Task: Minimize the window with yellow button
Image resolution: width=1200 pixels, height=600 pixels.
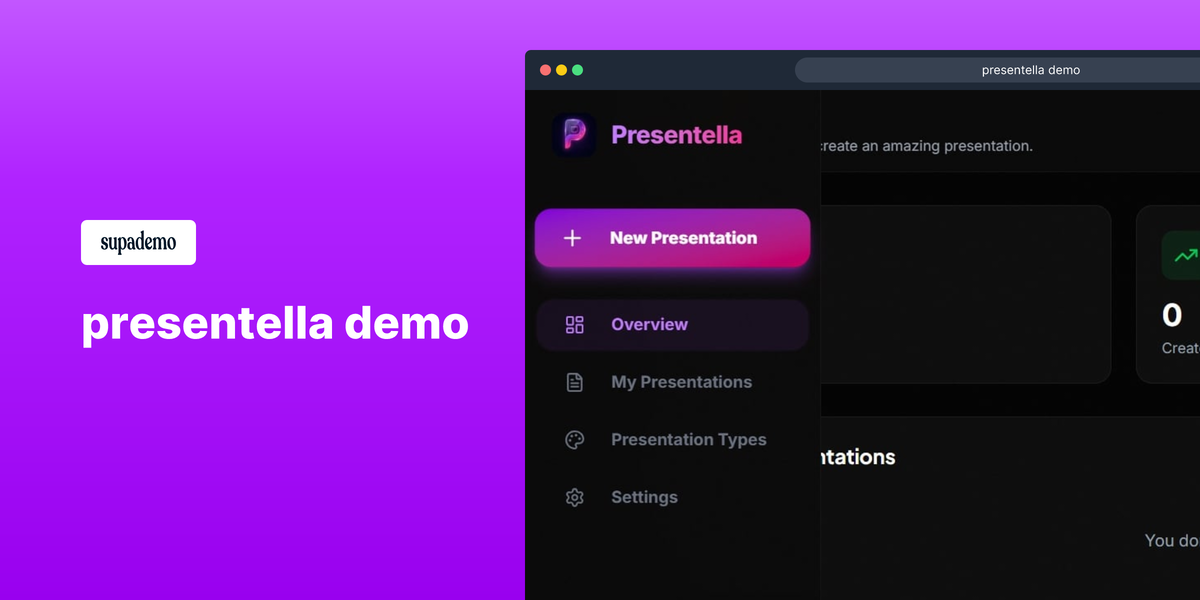Action: pos(561,70)
